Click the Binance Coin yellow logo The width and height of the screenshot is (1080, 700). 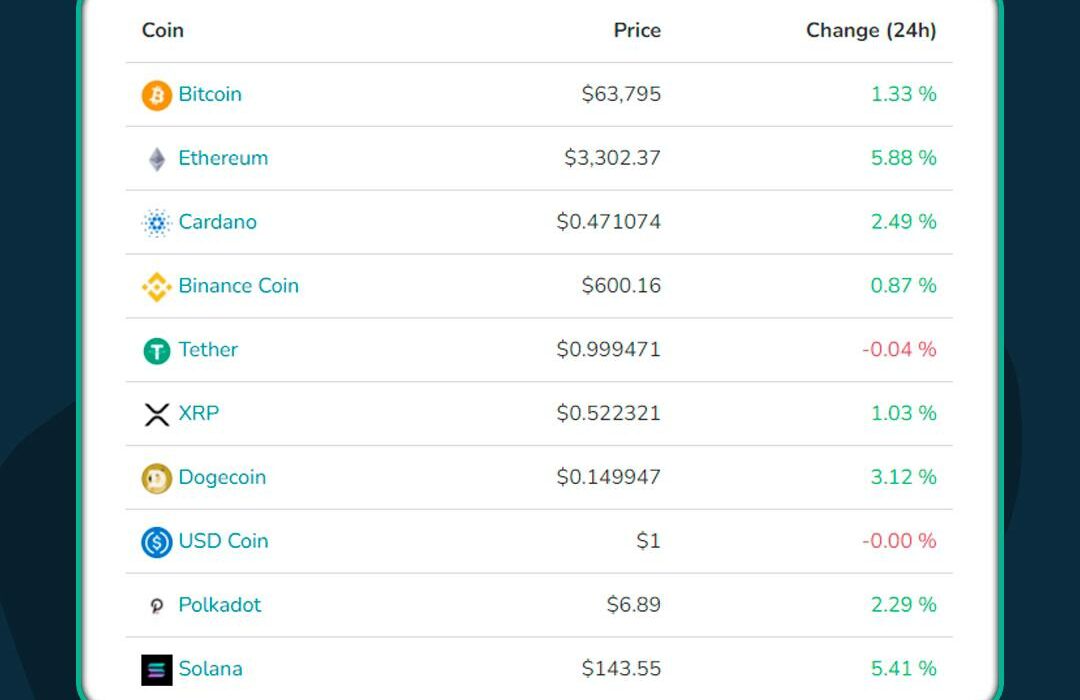click(156, 287)
